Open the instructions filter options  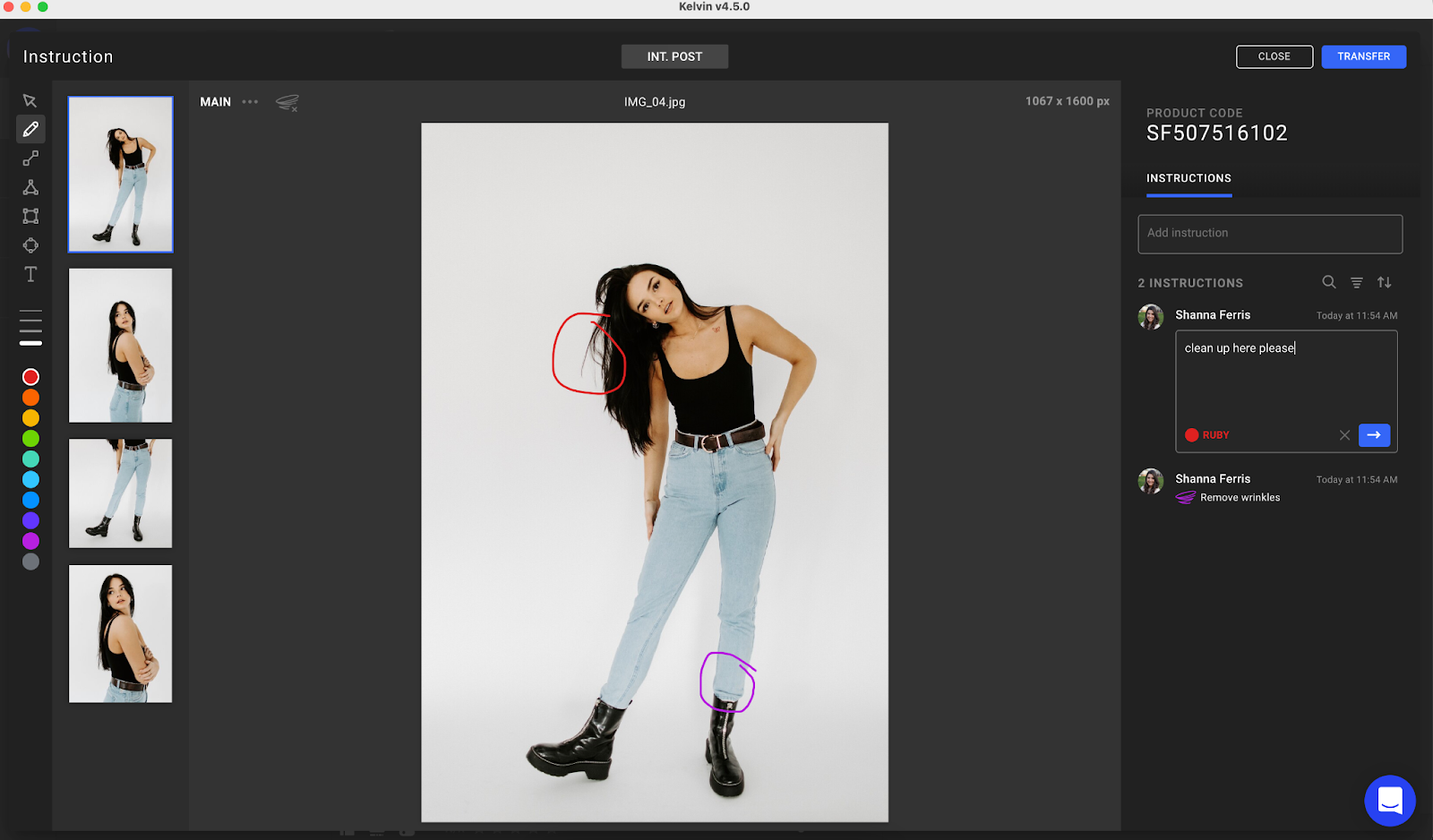tap(1357, 282)
